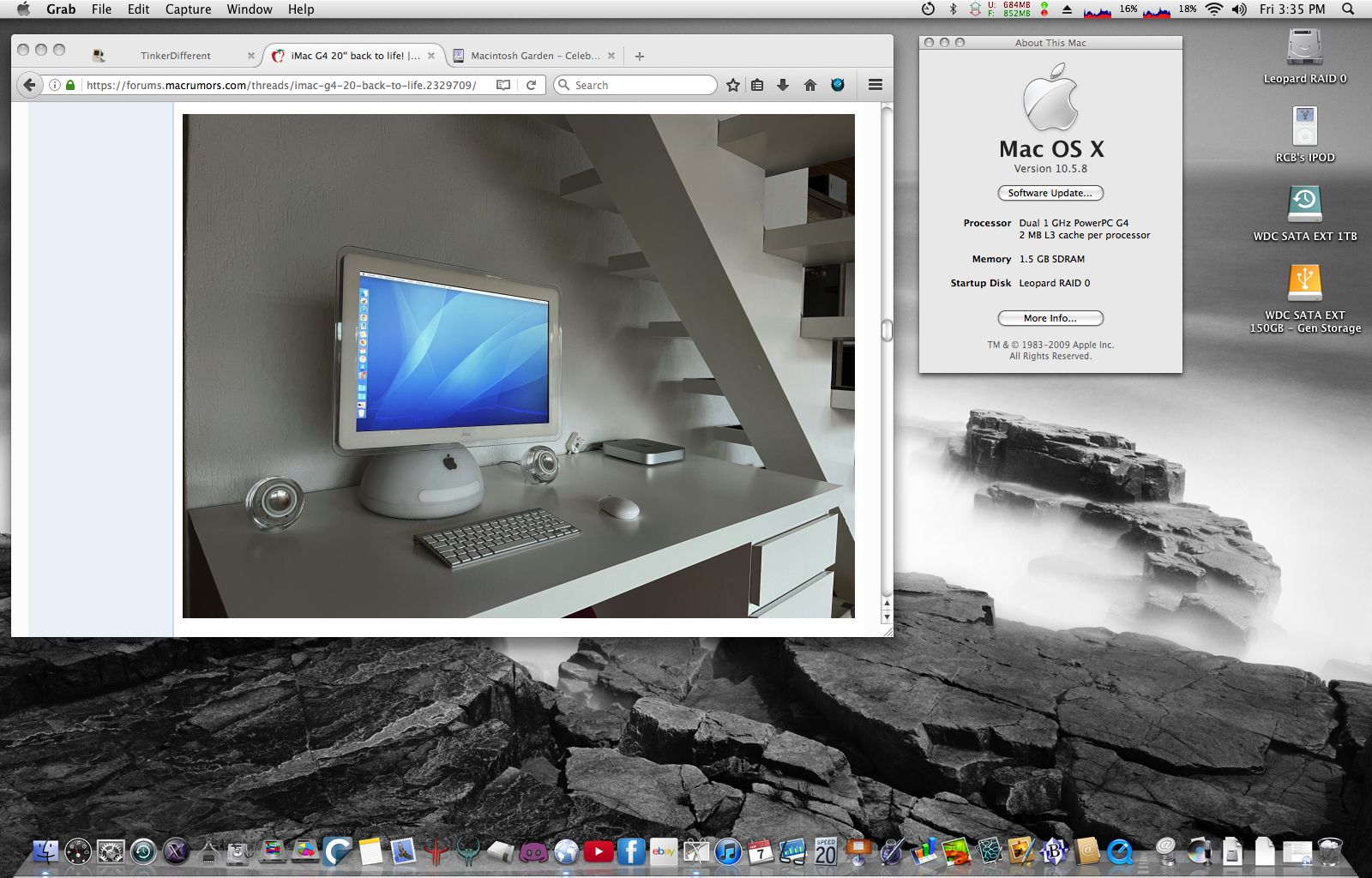Click More Info in About This Mac
Screen dimensions: 1372x878
click(1050, 318)
